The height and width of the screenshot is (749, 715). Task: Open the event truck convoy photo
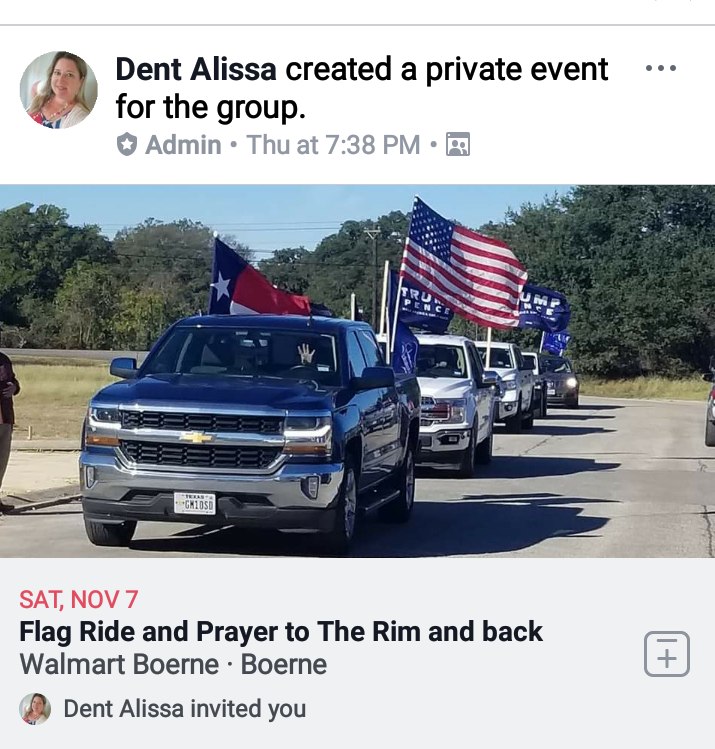point(357,371)
